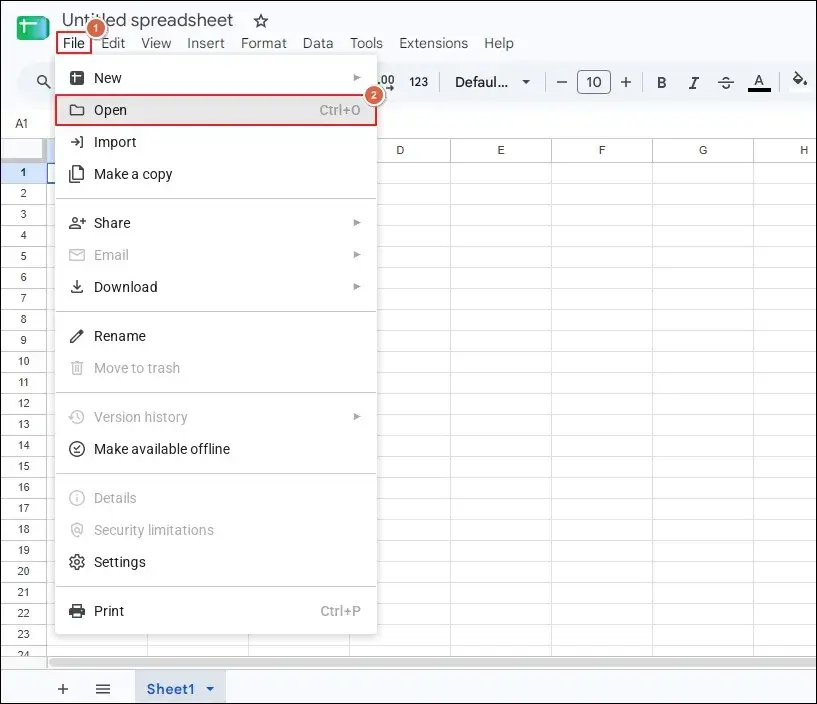
Task: Select column E header
Action: 501,150
